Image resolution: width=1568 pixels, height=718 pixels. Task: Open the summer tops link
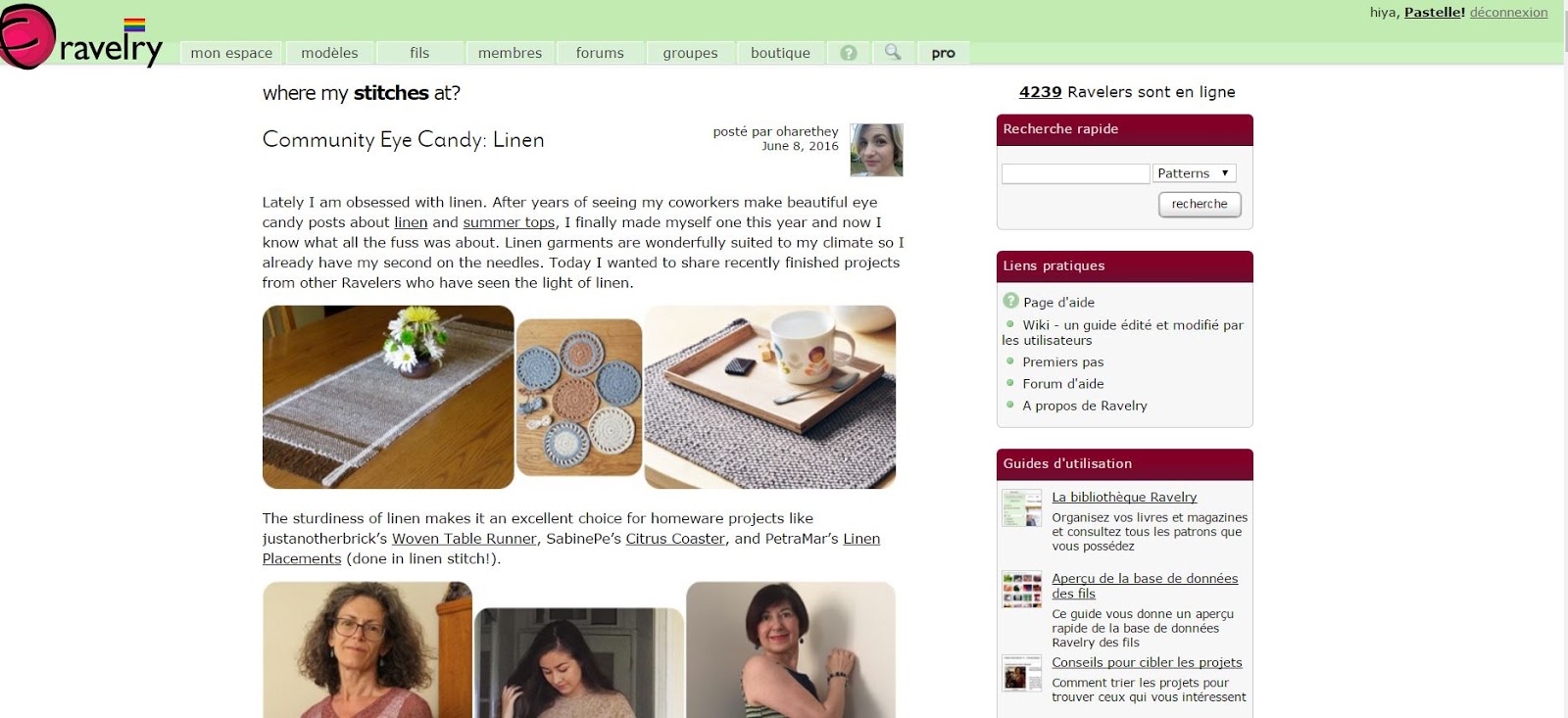point(509,222)
